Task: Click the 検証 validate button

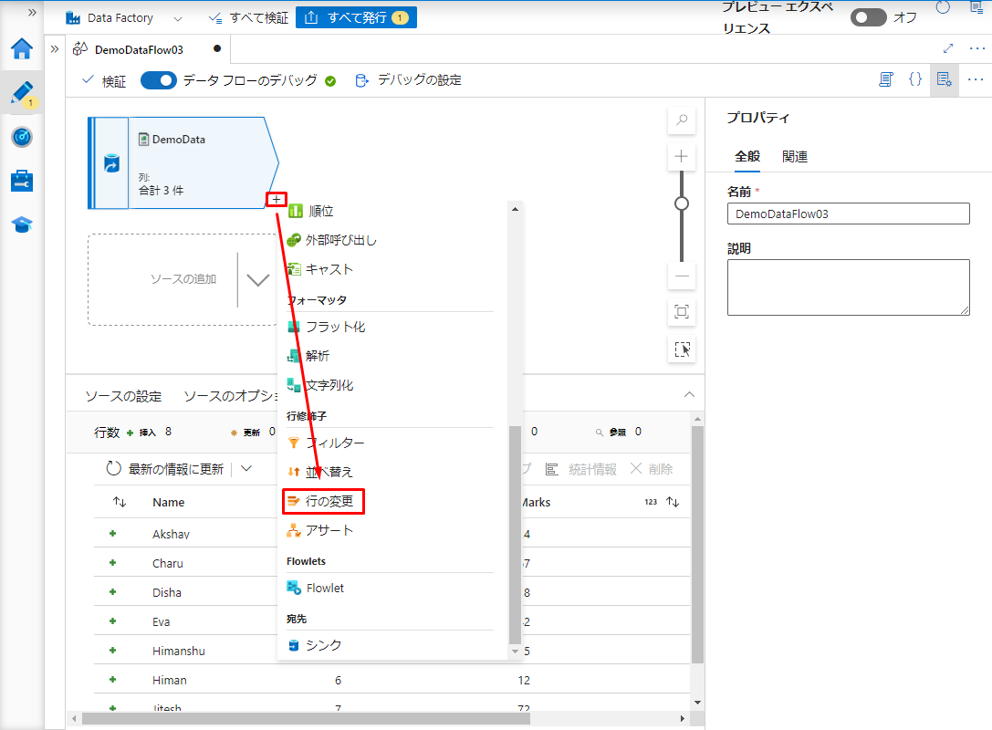Action: click(x=104, y=81)
